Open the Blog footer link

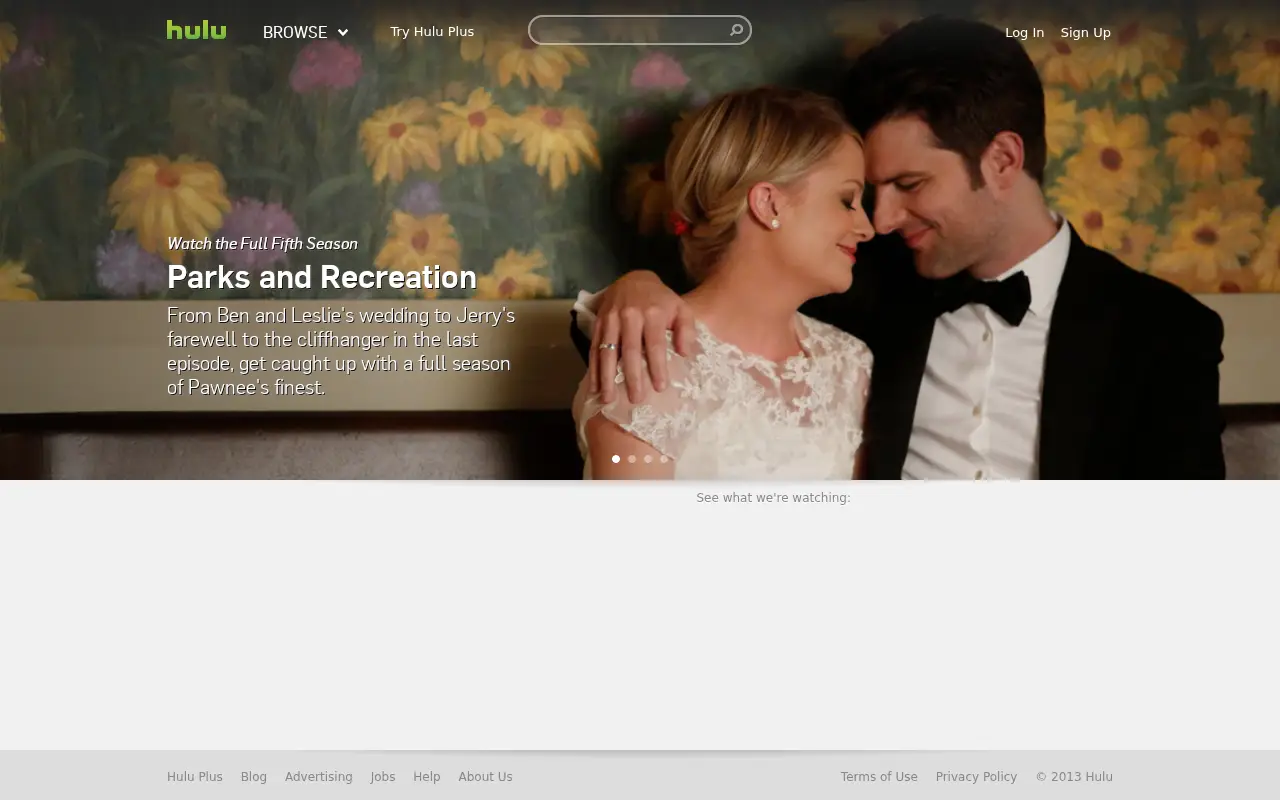tap(254, 777)
